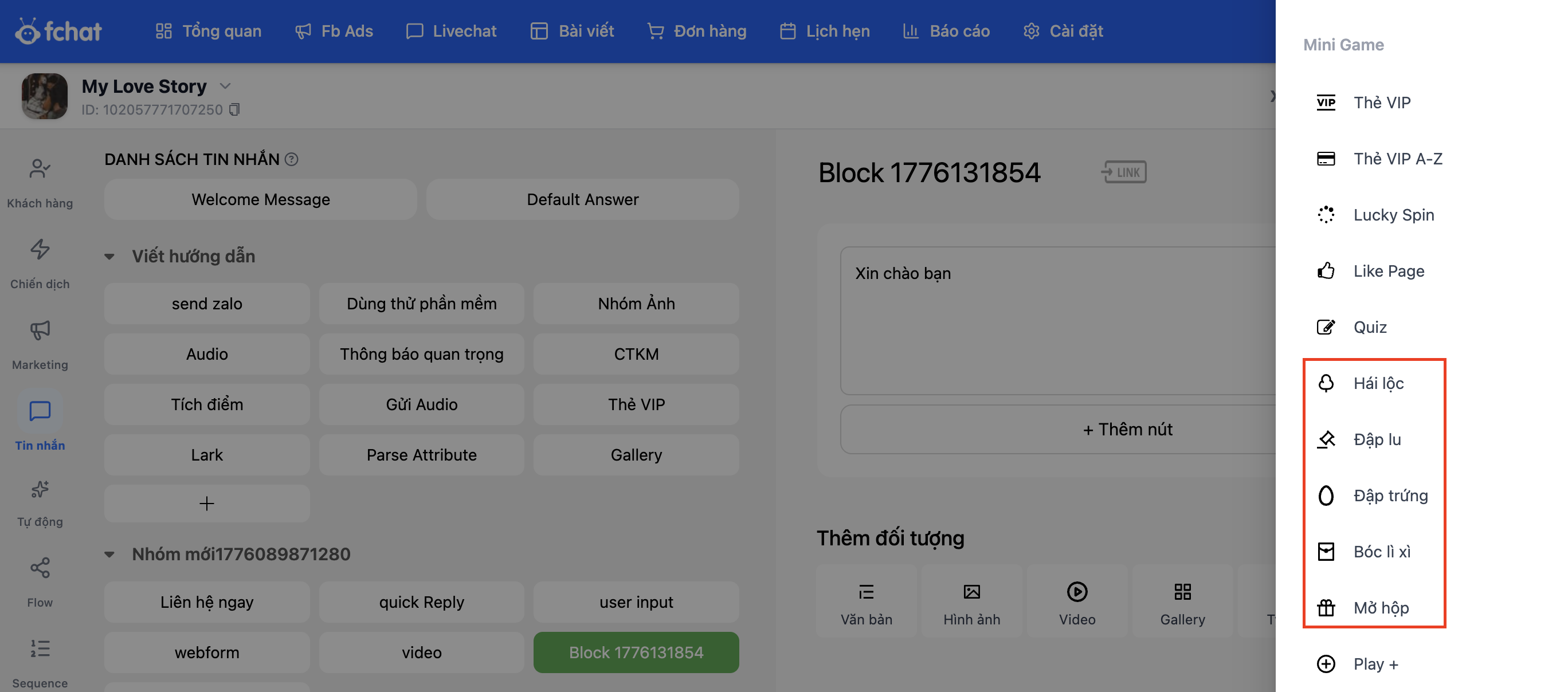Click help icon beside Danh sách tin nhắn

(x=292, y=159)
